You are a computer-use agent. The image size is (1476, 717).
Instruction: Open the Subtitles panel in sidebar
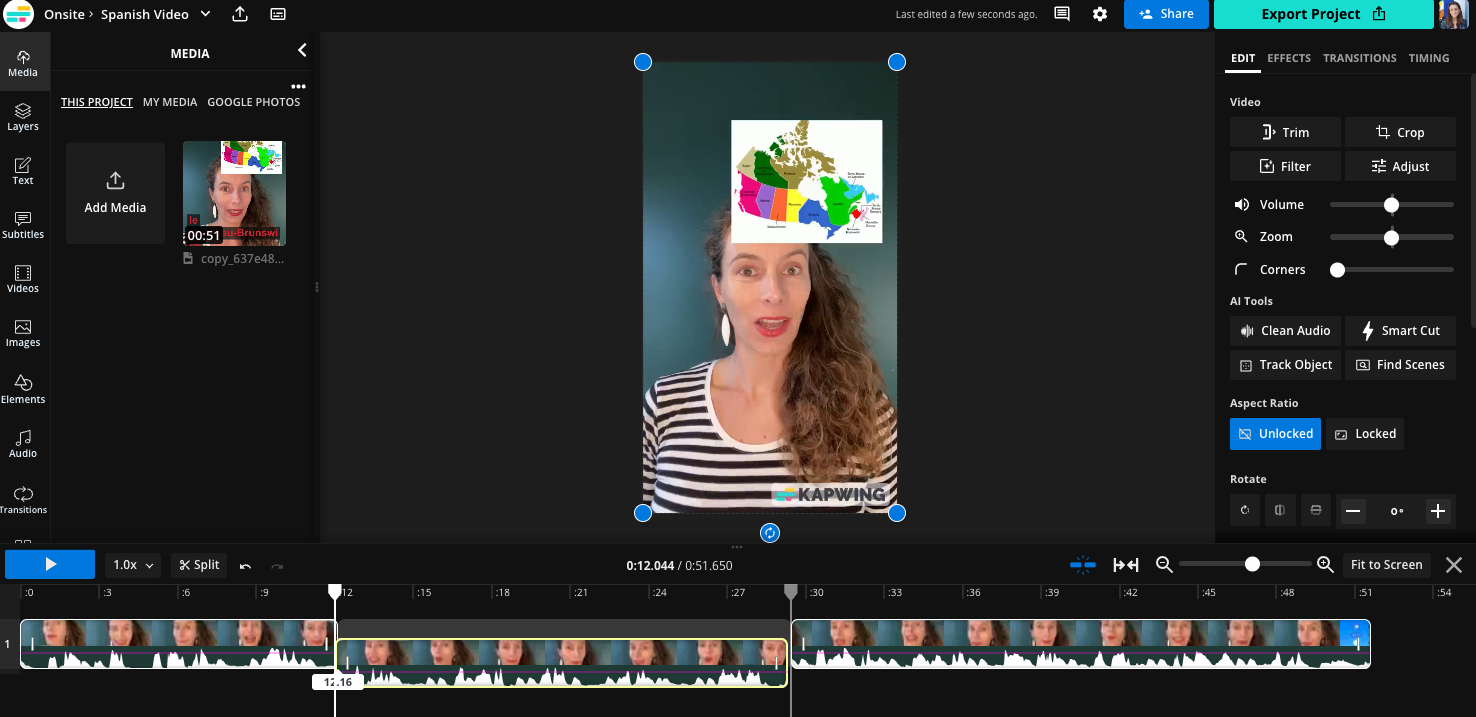click(23, 225)
